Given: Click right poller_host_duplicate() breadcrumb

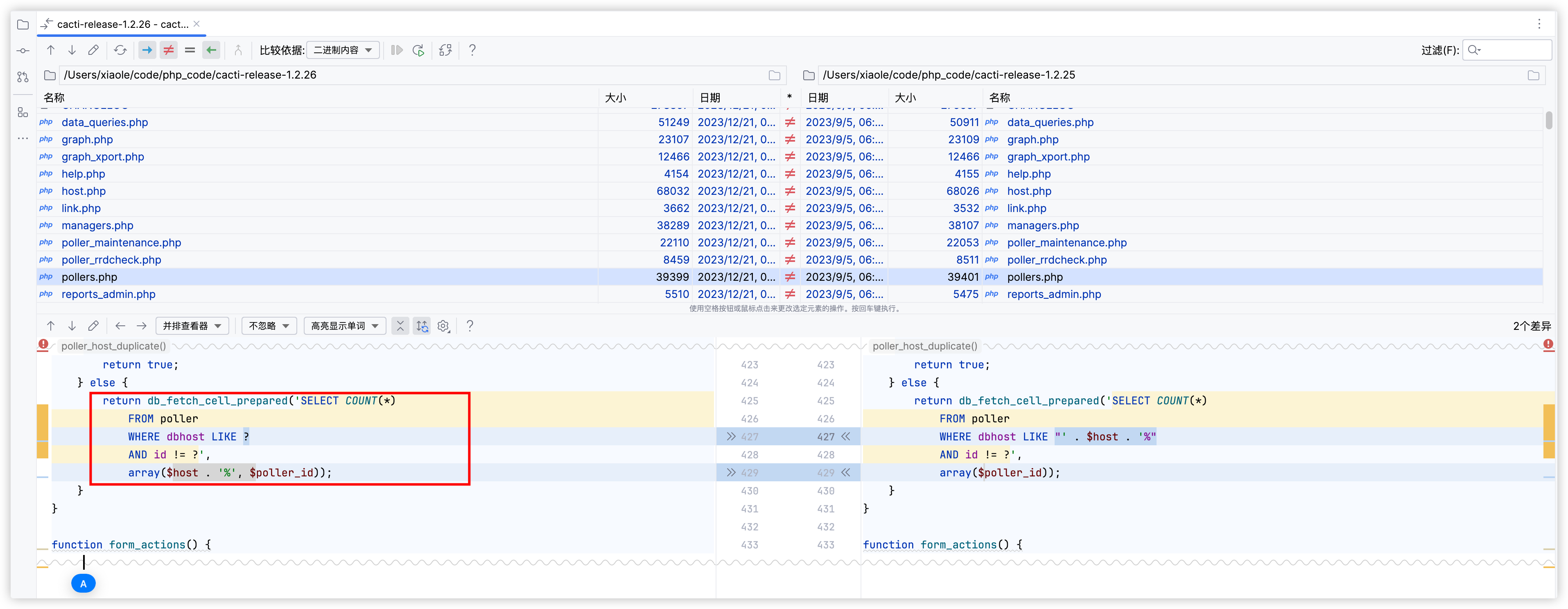Looking at the screenshot, I should point(924,346).
